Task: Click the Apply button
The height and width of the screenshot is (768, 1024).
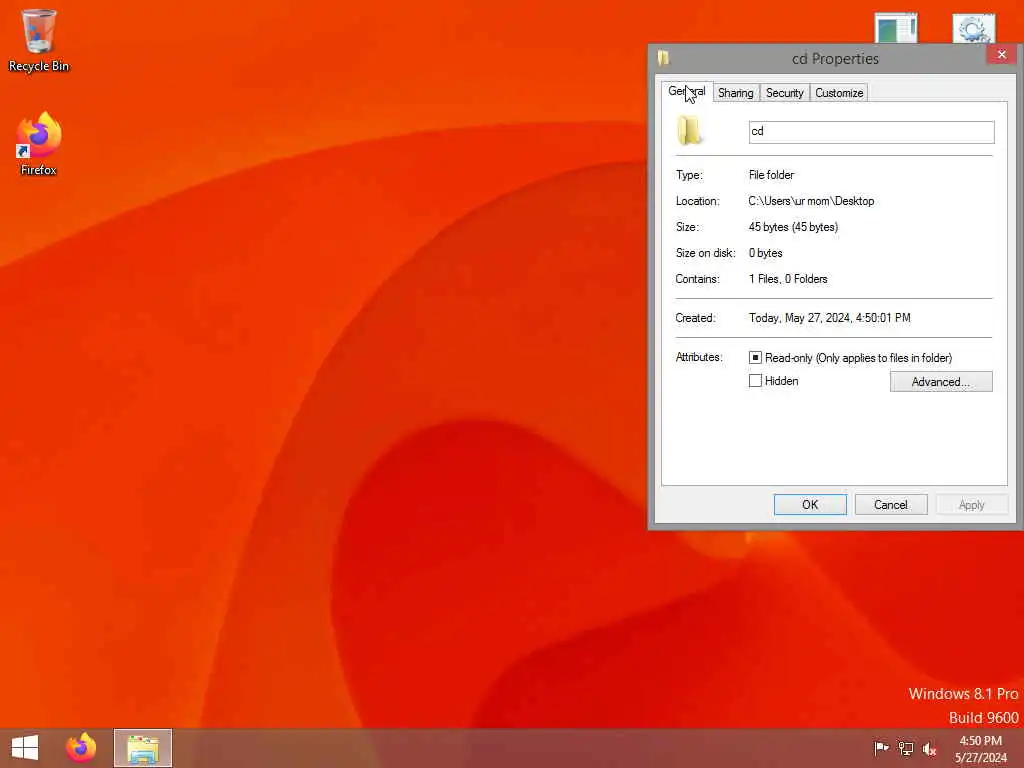Action: point(972,504)
